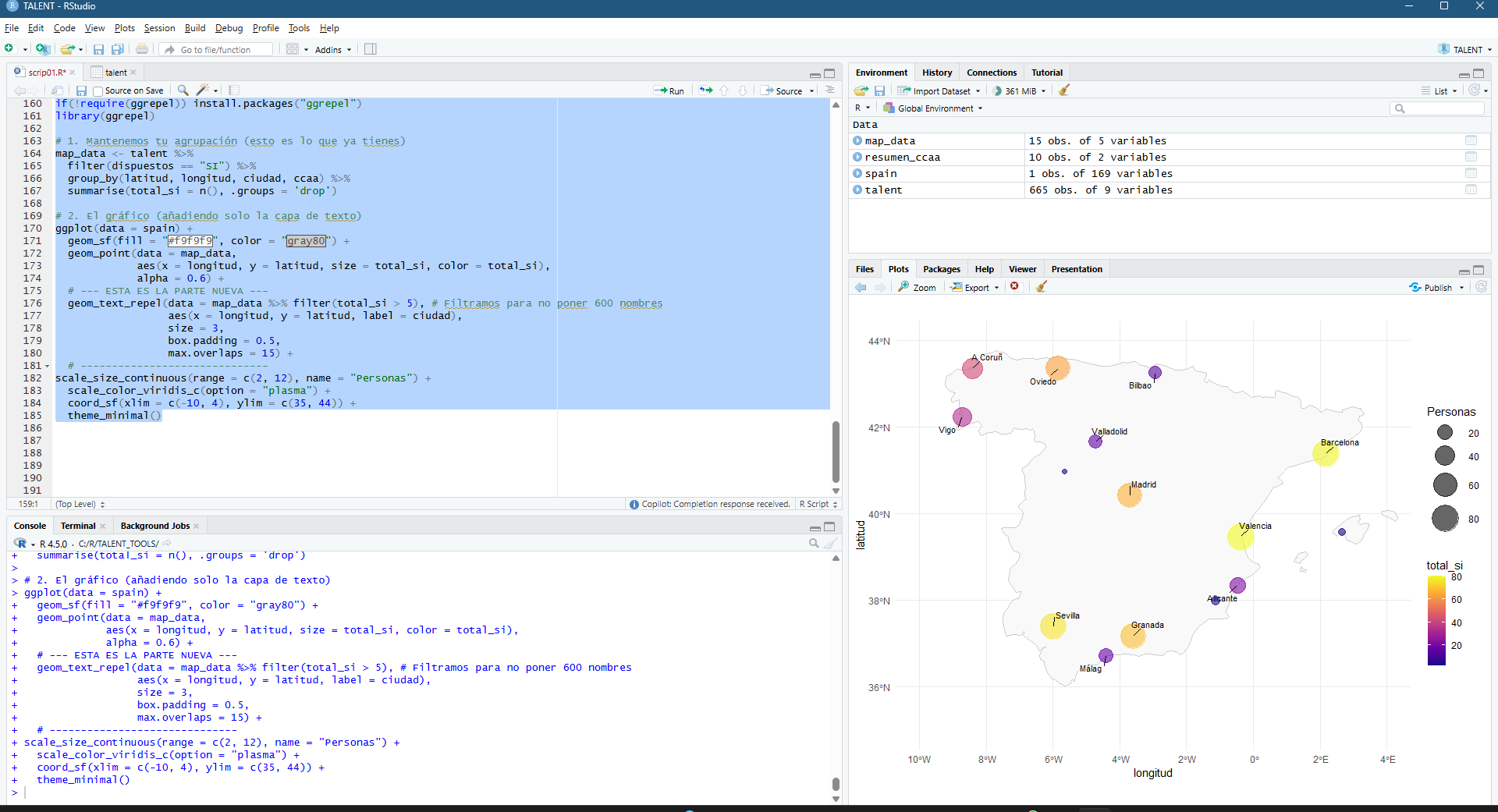Image resolution: width=1498 pixels, height=812 pixels.
Task: Run the selected code with Run button
Action: coord(669,91)
